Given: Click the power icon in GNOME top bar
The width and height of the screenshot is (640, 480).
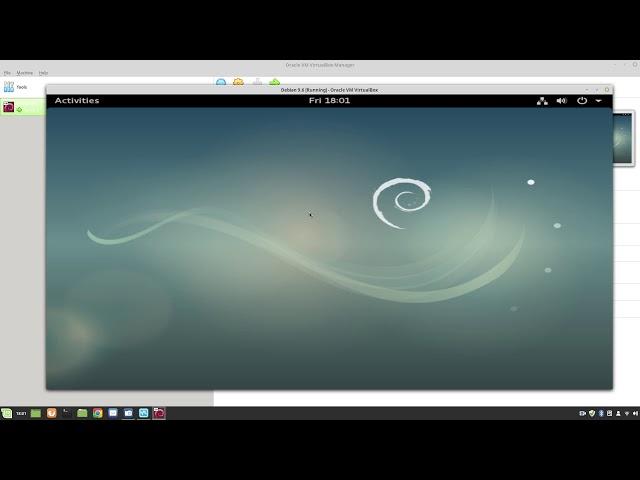Looking at the screenshot, I should (x=582, y=100).
